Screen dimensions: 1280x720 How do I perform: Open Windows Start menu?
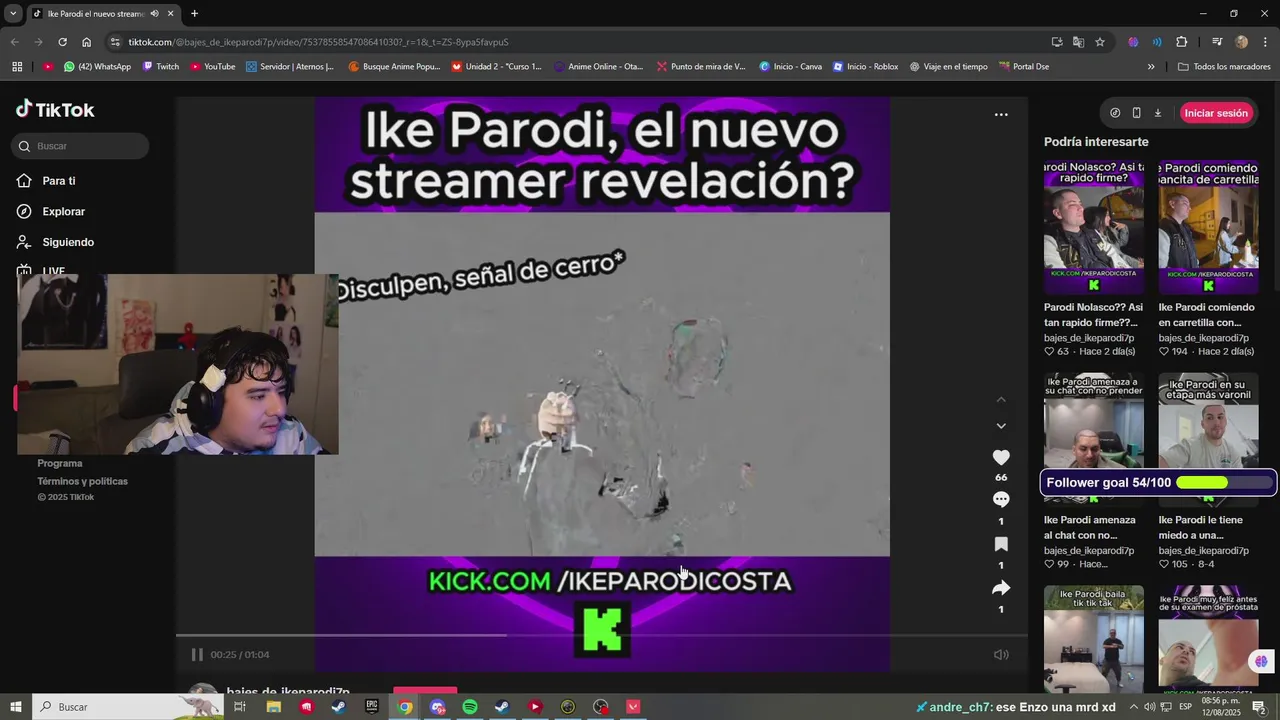pyautogui.click(x=16, y=707)
